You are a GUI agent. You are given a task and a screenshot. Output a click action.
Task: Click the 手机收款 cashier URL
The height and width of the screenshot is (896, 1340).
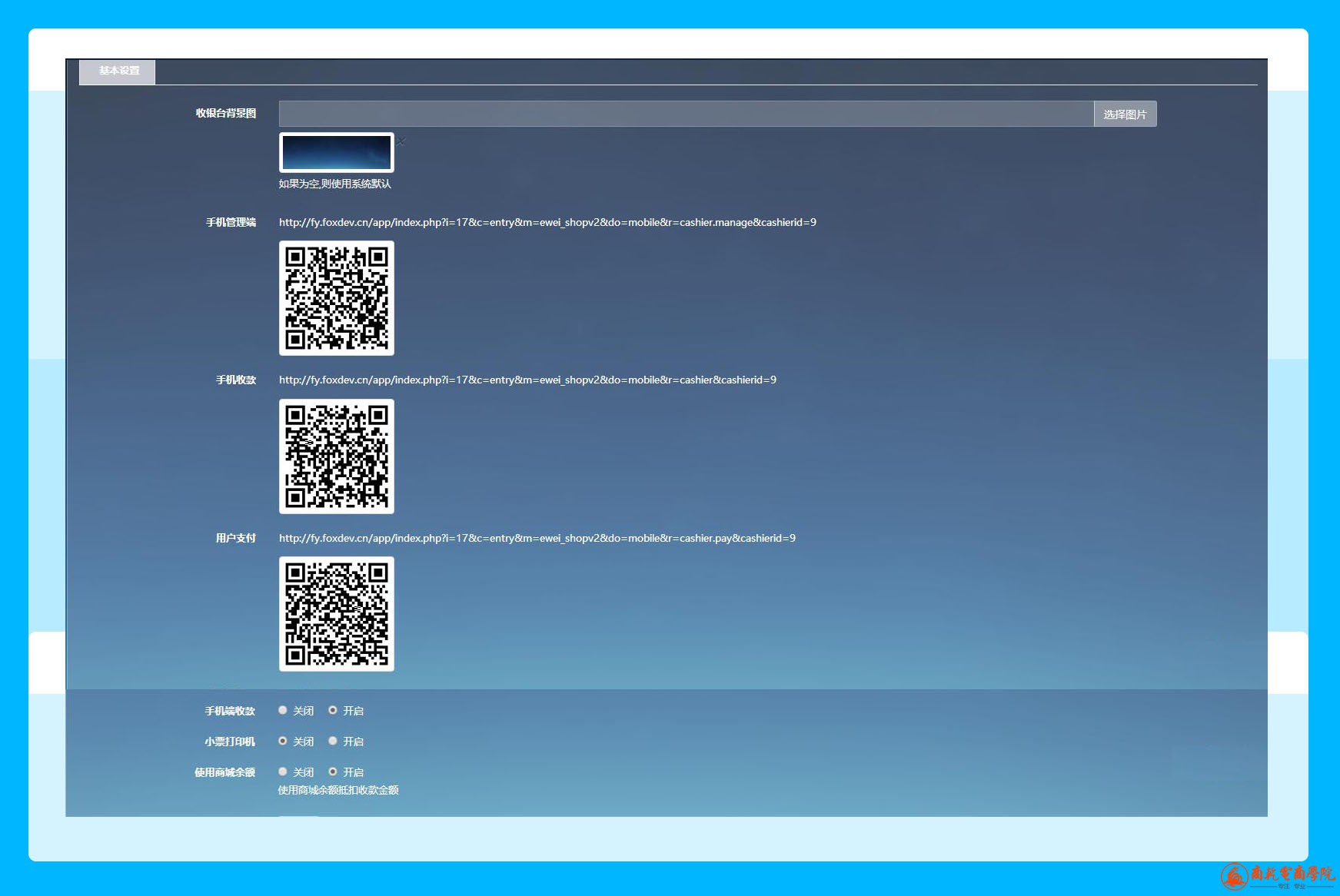pyautogui.click(x=527, y=380)
